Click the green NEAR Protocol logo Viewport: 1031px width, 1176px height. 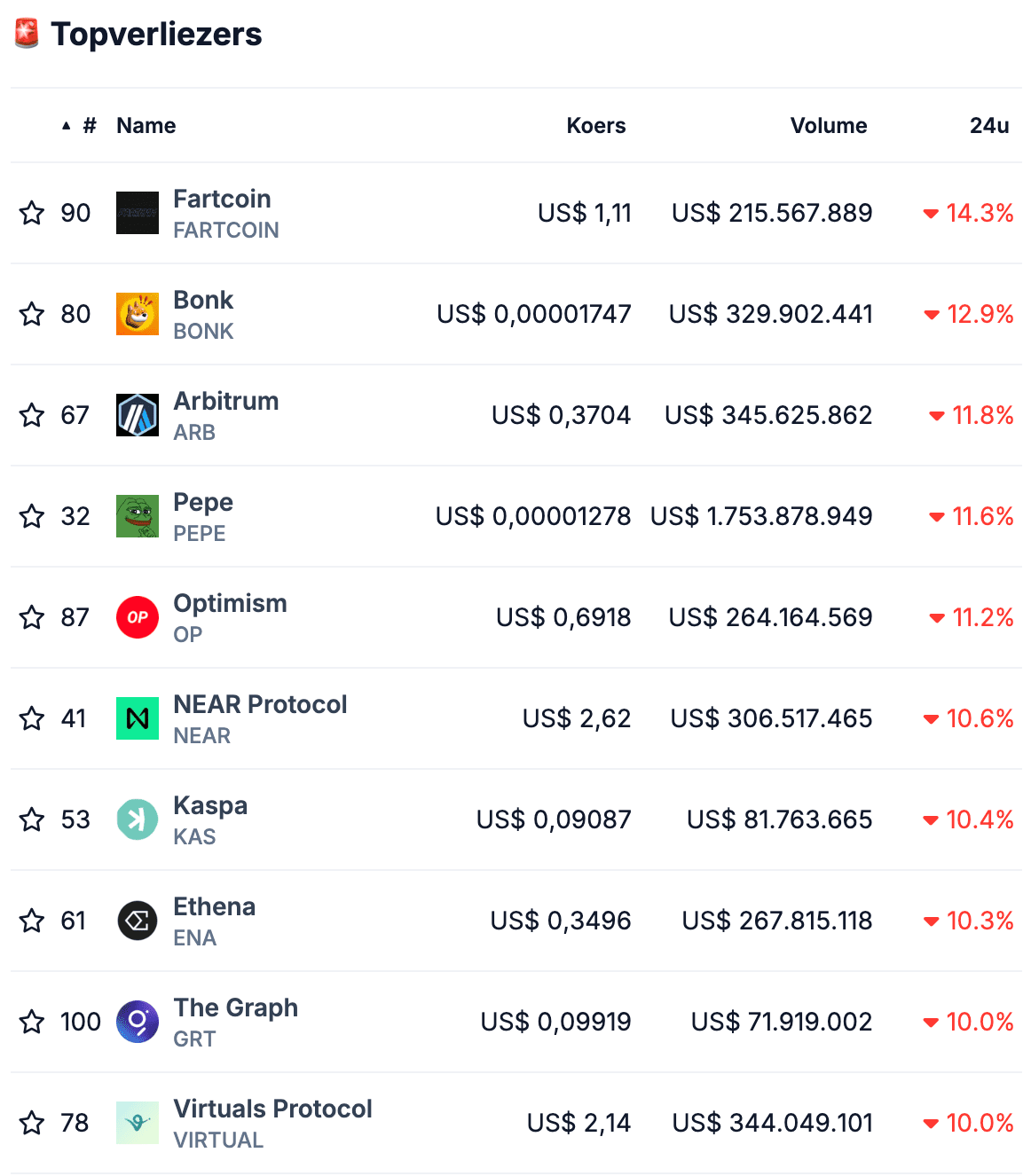138,718
